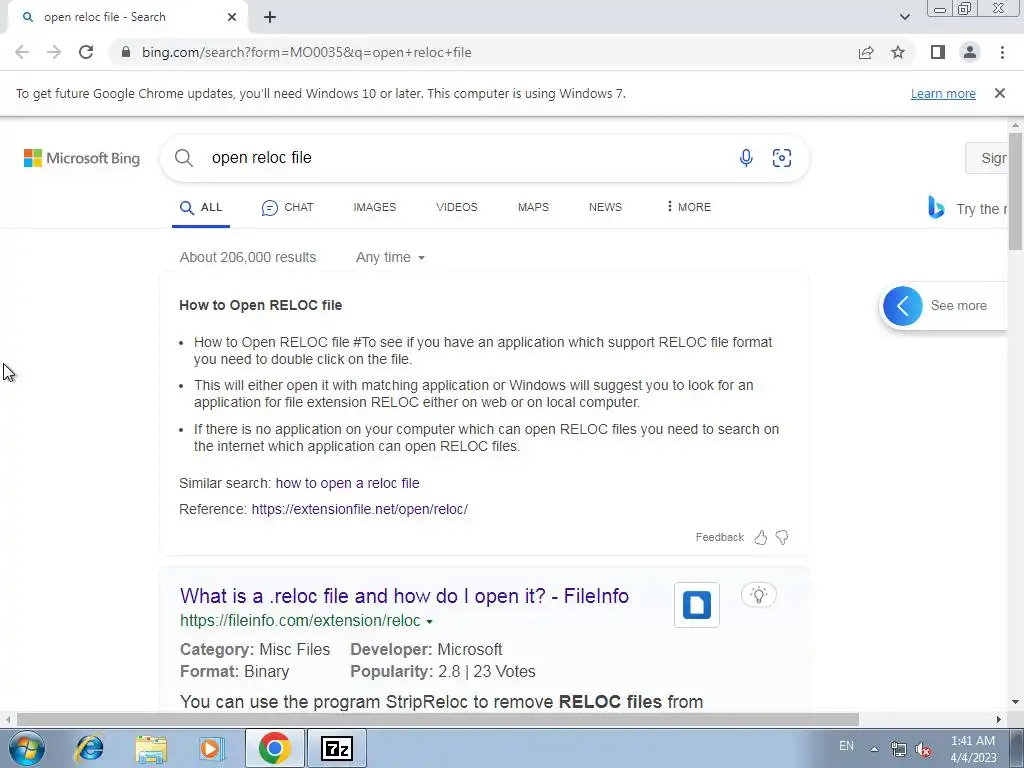Start voice search with the microphone
Image resolution: width=1024 pixels, height=768 pixels.
click(746, 158)
